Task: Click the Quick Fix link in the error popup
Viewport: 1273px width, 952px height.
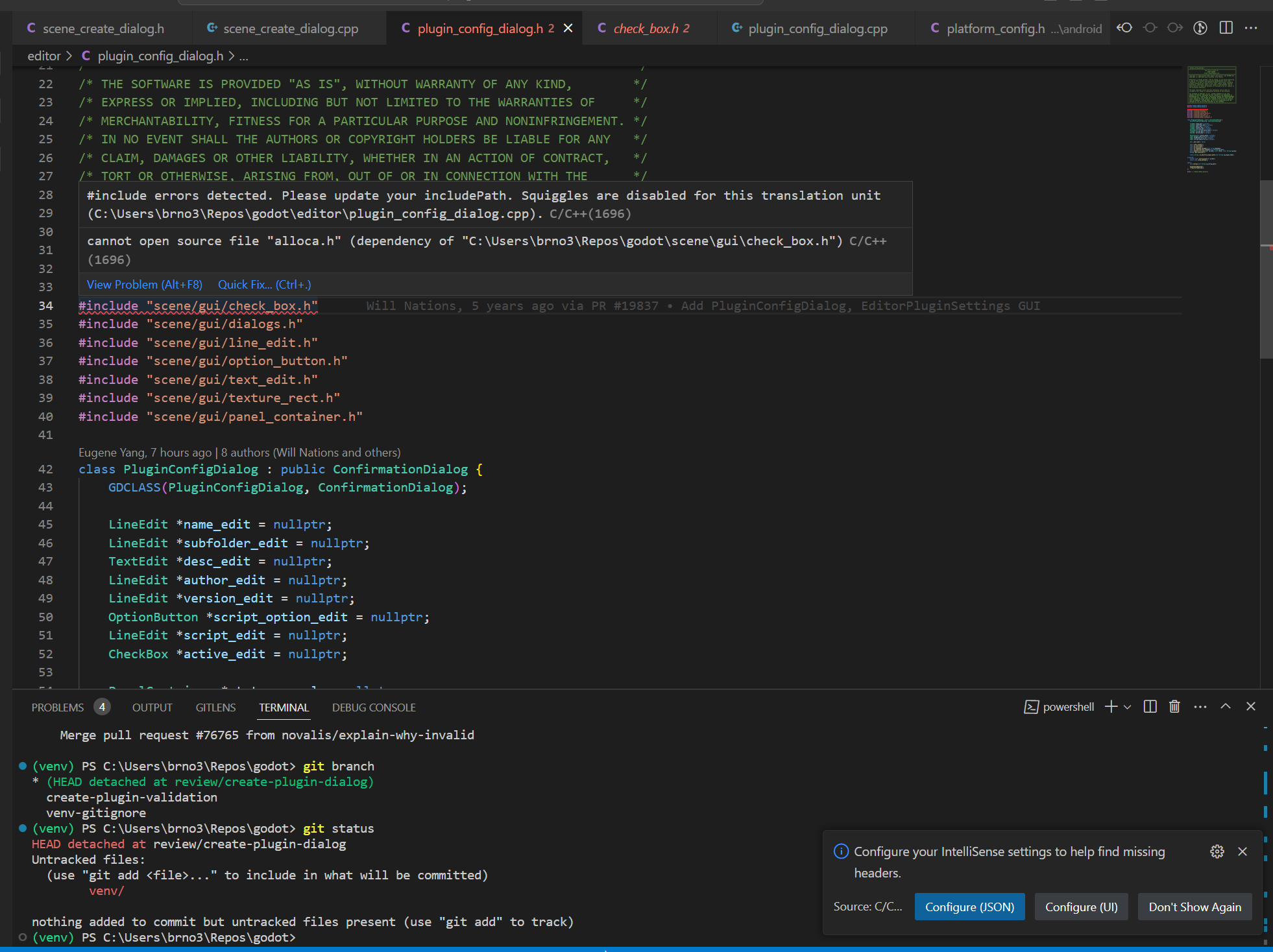Action: point(263,284)
